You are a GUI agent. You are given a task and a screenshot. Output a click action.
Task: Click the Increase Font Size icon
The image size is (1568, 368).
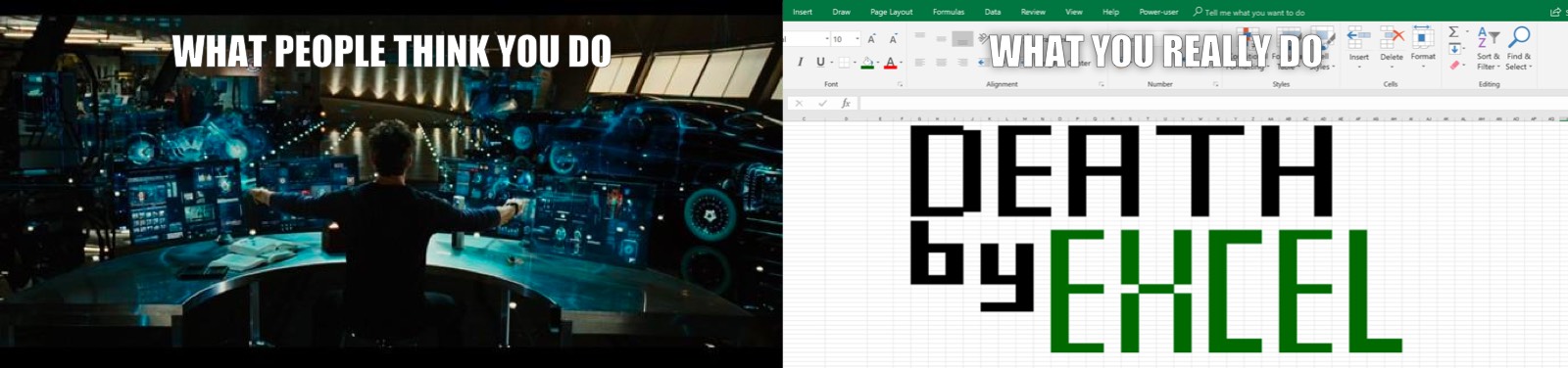click(871, 39)
